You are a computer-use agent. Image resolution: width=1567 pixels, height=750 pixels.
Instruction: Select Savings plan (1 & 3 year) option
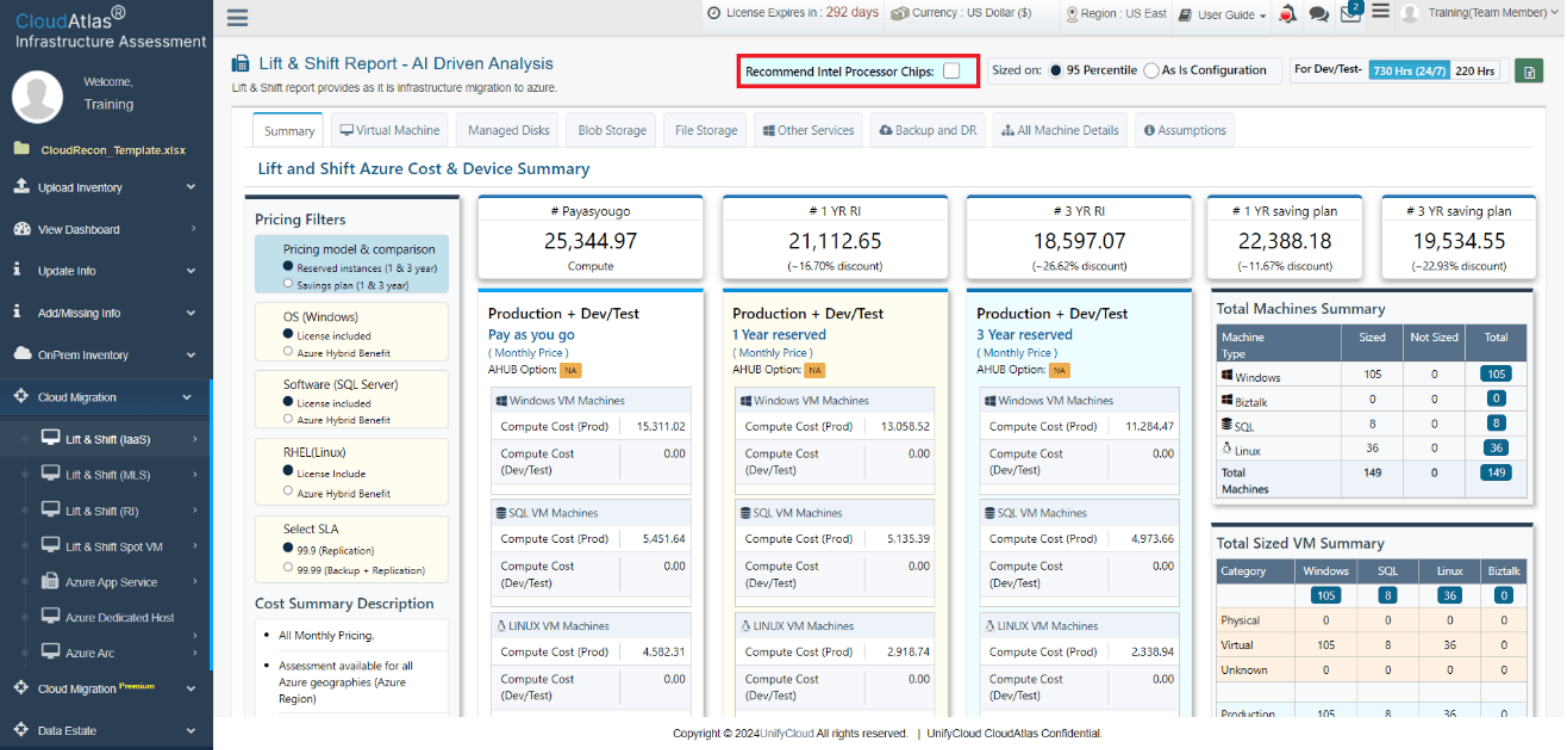coord(289,285)
